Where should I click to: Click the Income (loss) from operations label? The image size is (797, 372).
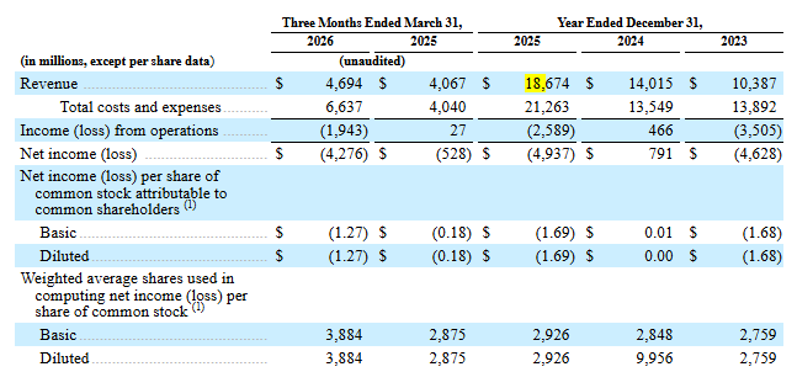(x=119, y=131)
